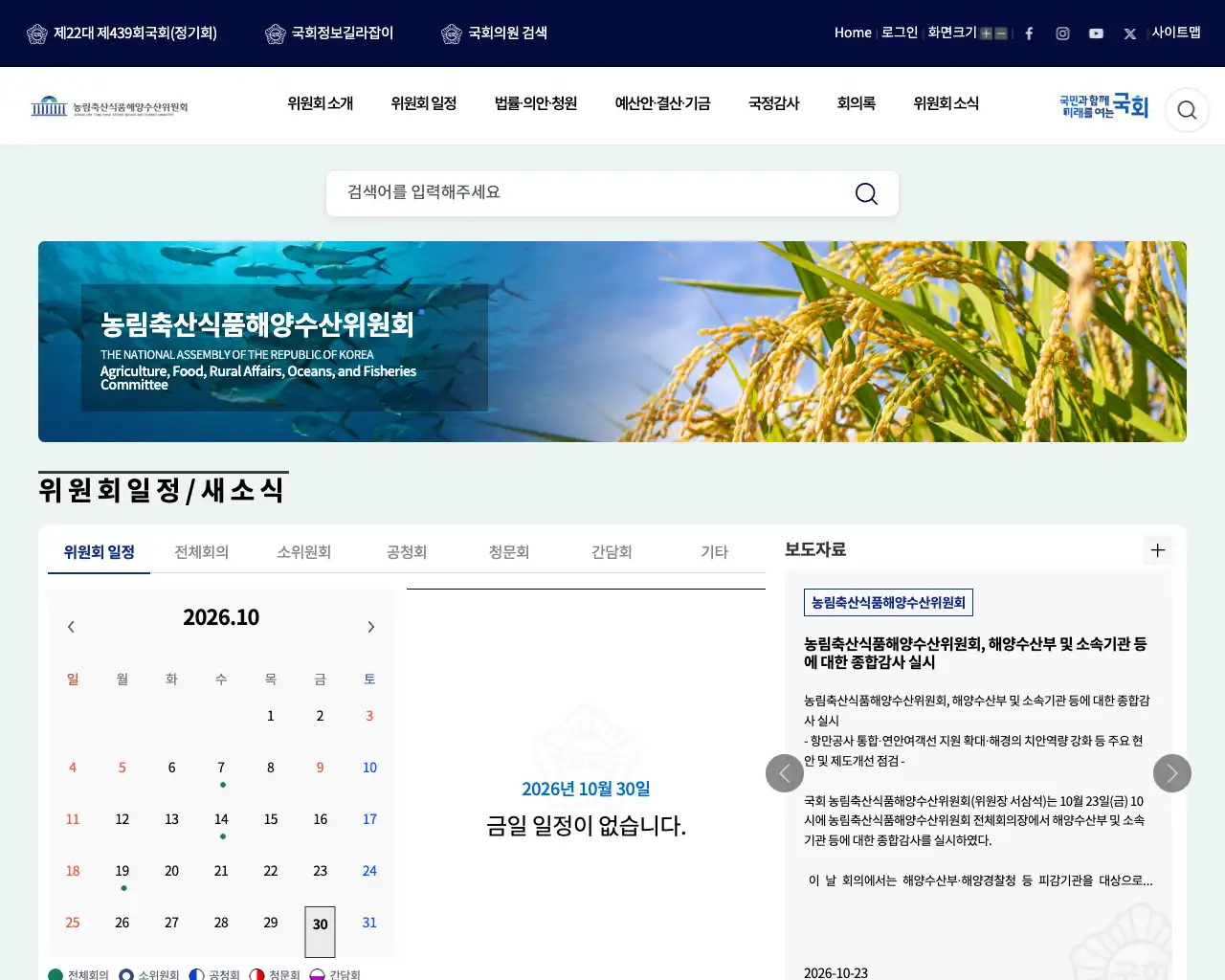Open the 회의록 menu
Image resolution: width=1225 pixels, height=980 pixels.
[x=857, y=103]
